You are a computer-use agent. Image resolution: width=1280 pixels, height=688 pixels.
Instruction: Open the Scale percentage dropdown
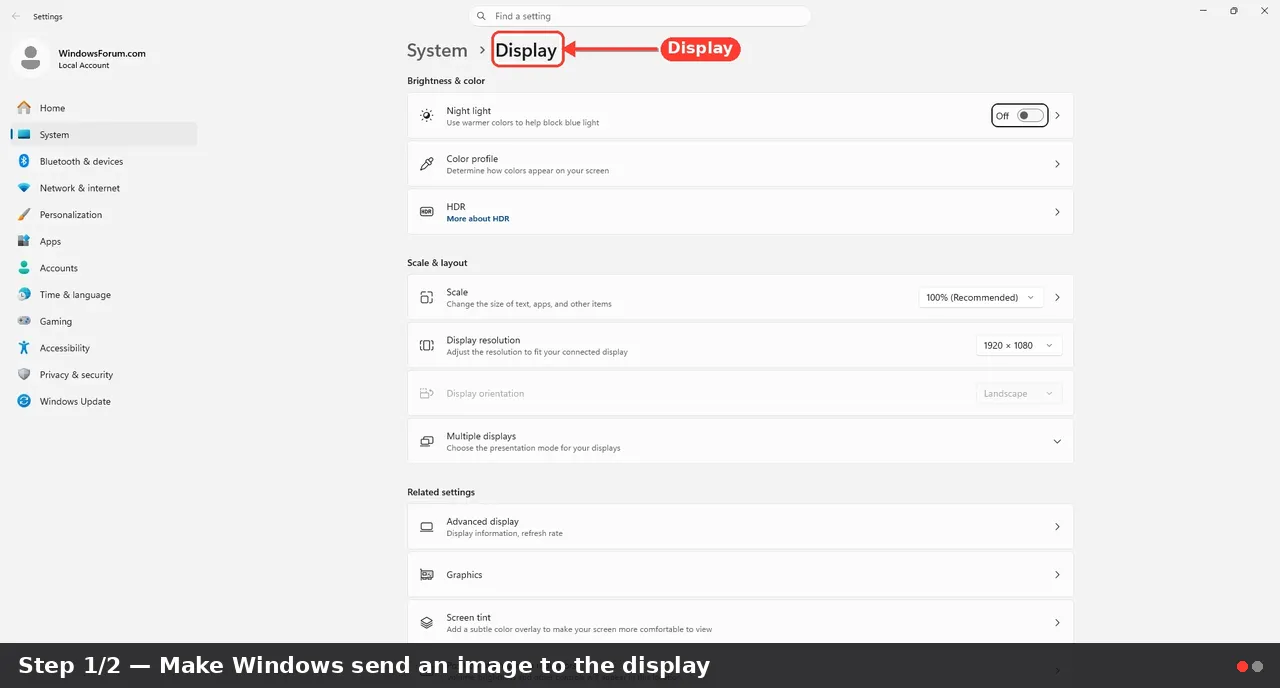coord(981,297)
